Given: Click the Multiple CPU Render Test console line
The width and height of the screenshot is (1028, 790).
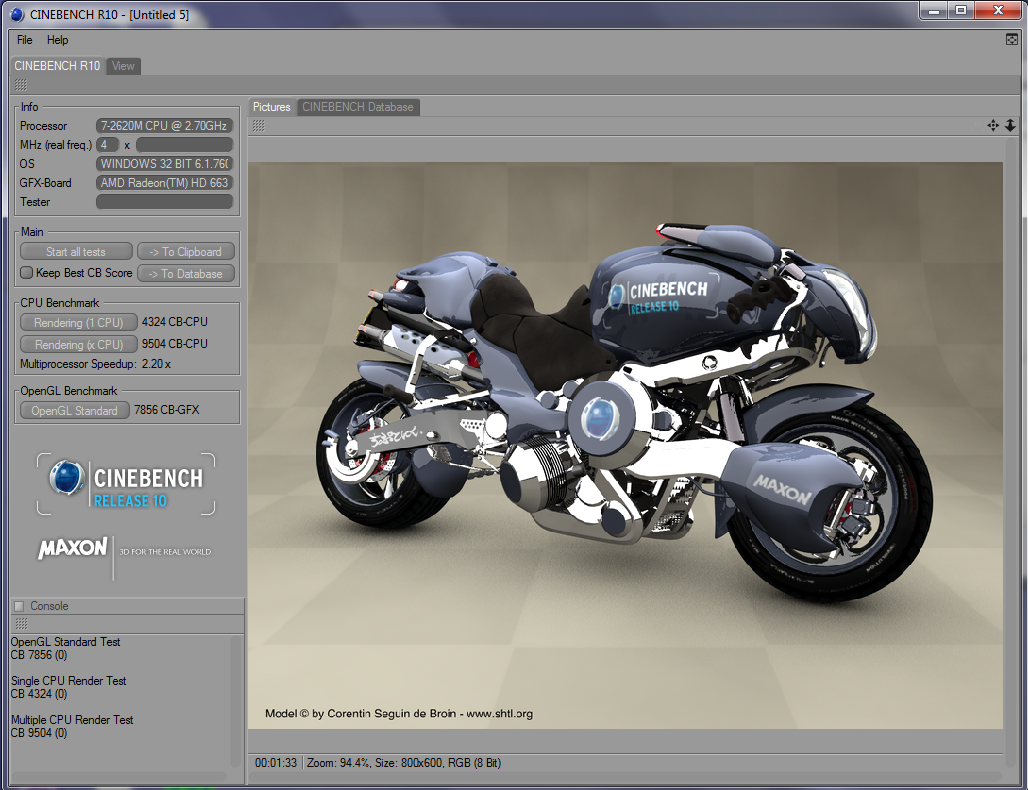Looking at the screenshot, I should 72,720.
